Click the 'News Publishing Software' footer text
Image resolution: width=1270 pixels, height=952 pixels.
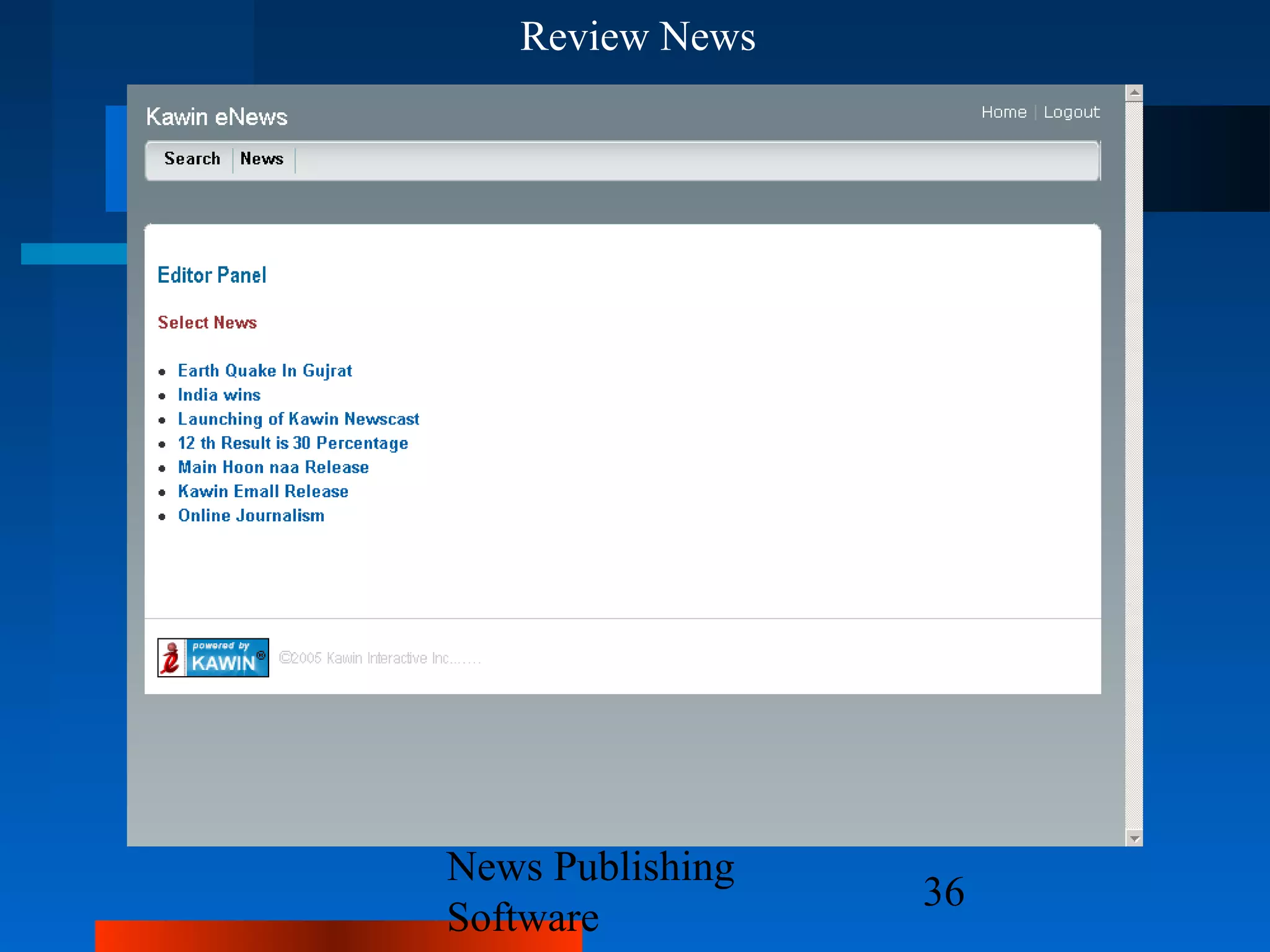pos(590,891)
